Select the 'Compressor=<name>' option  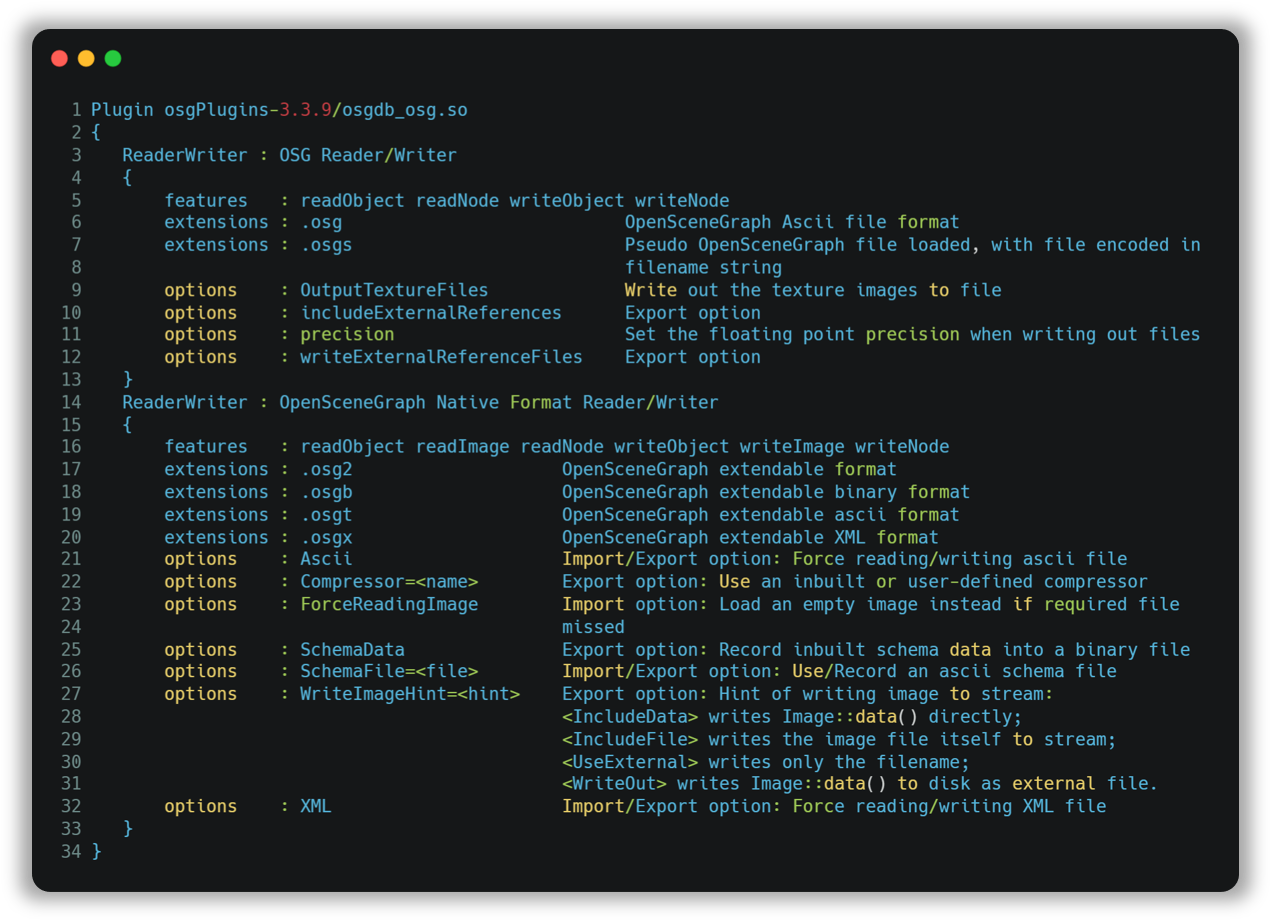(x=389, y=581)
